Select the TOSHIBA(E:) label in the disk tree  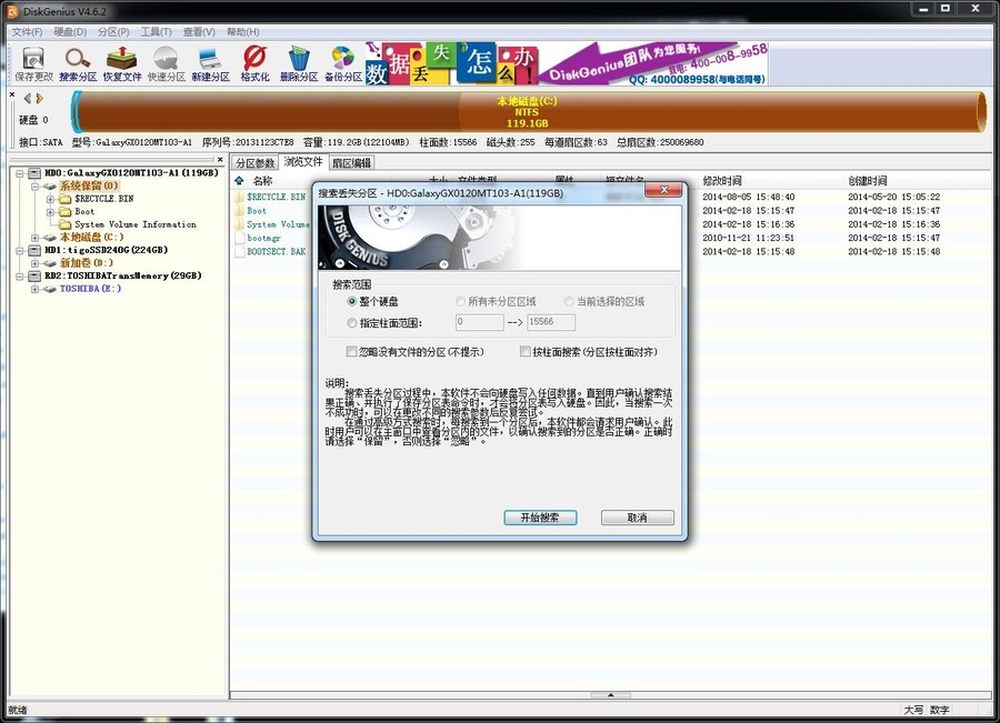(90, 289)
